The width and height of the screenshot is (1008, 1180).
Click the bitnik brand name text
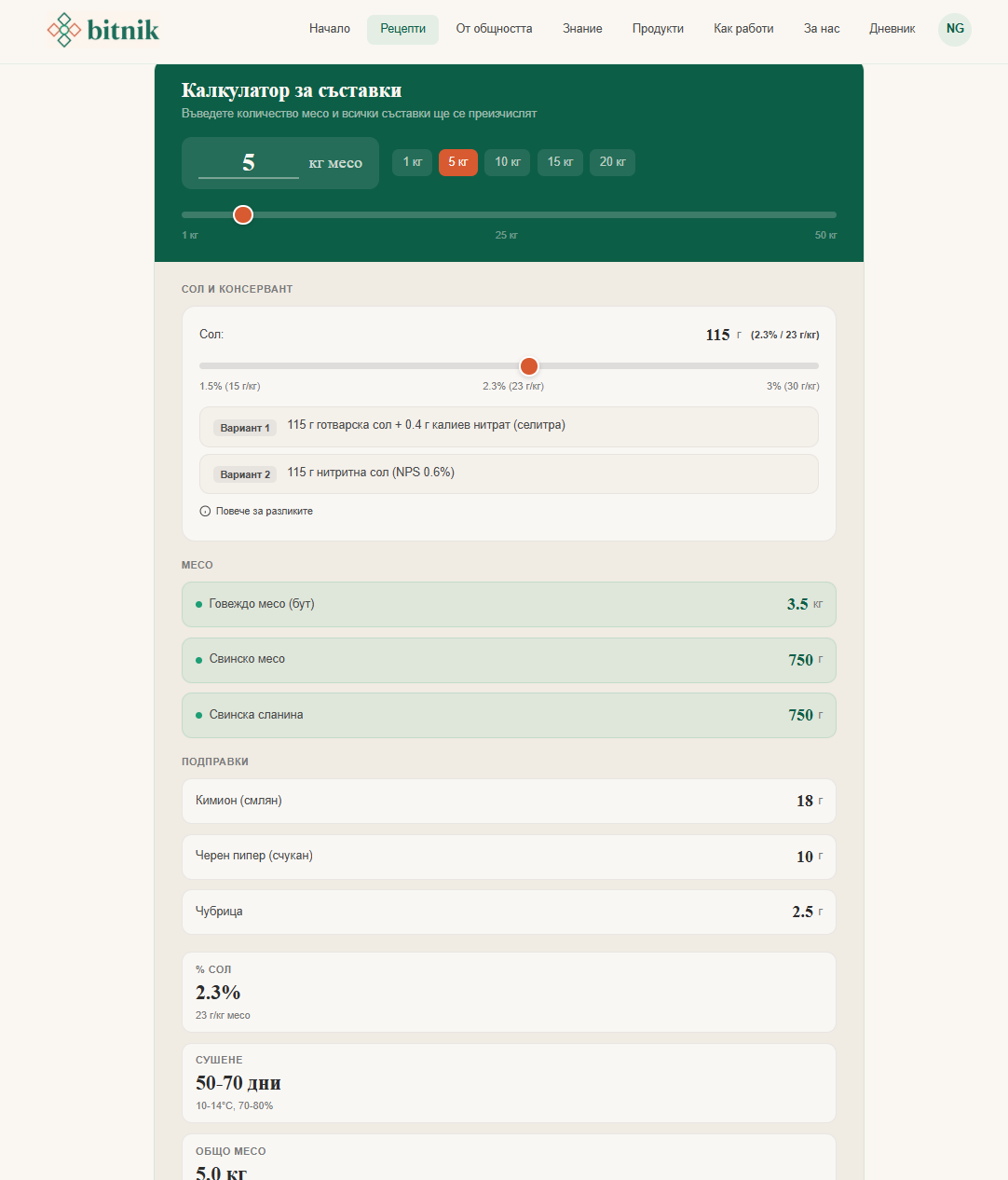coord(123,30)
